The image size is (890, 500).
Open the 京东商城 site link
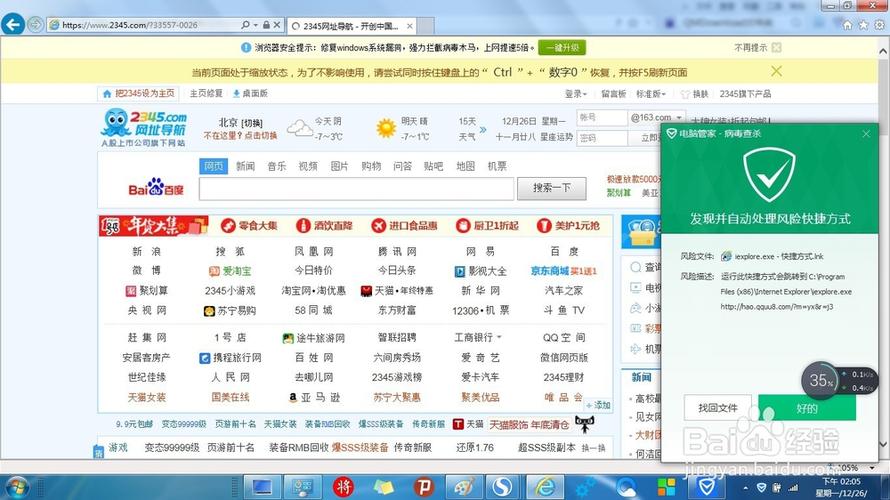point(549,271)
